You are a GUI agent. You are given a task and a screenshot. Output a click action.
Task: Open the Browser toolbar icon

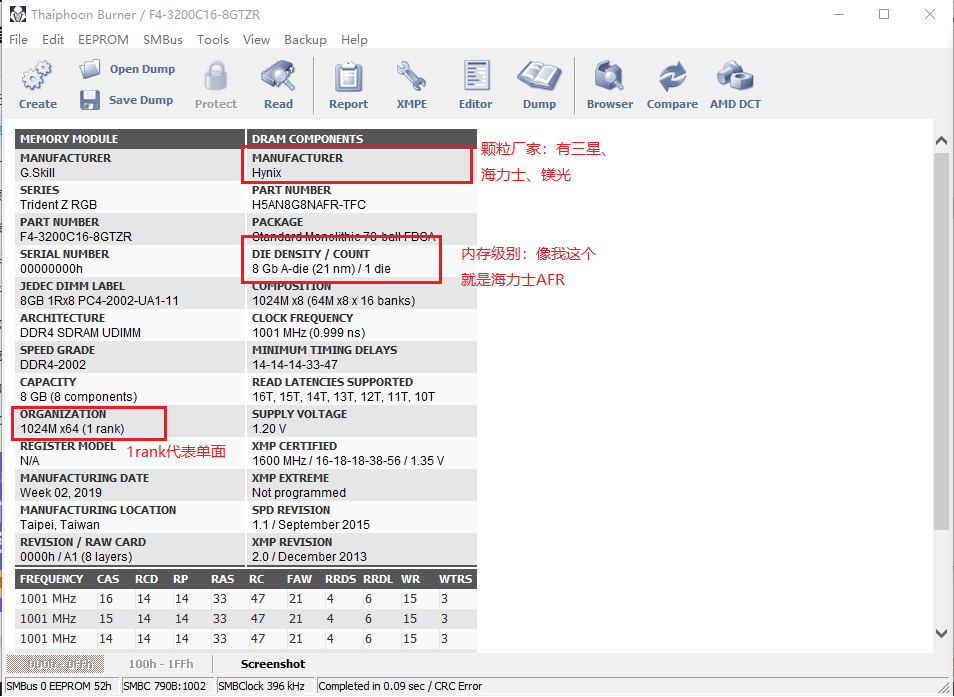click(609, 78)
